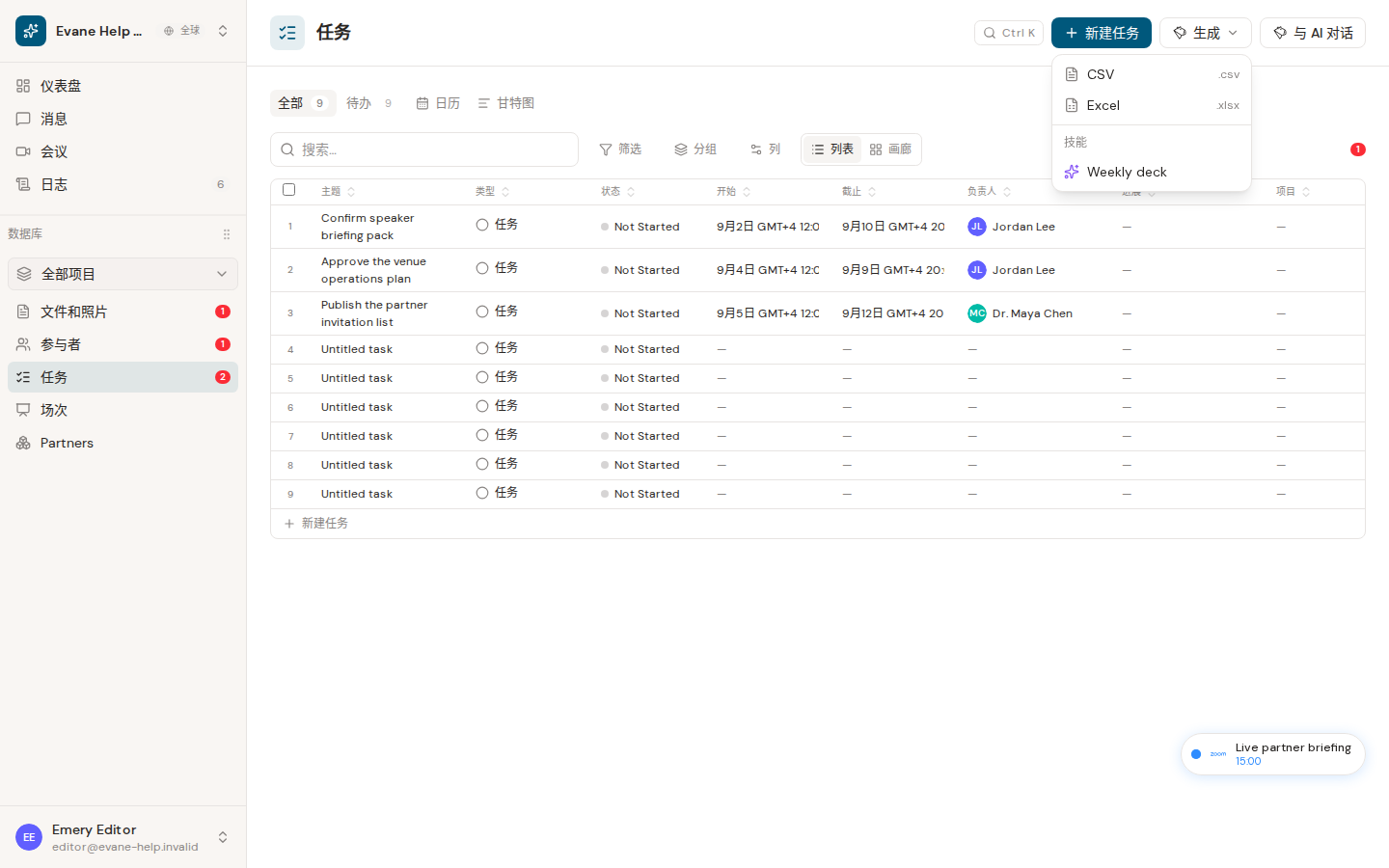1389x868 pixels.
Task: Export as CSV from the menu
Action: coord(1152,74)
